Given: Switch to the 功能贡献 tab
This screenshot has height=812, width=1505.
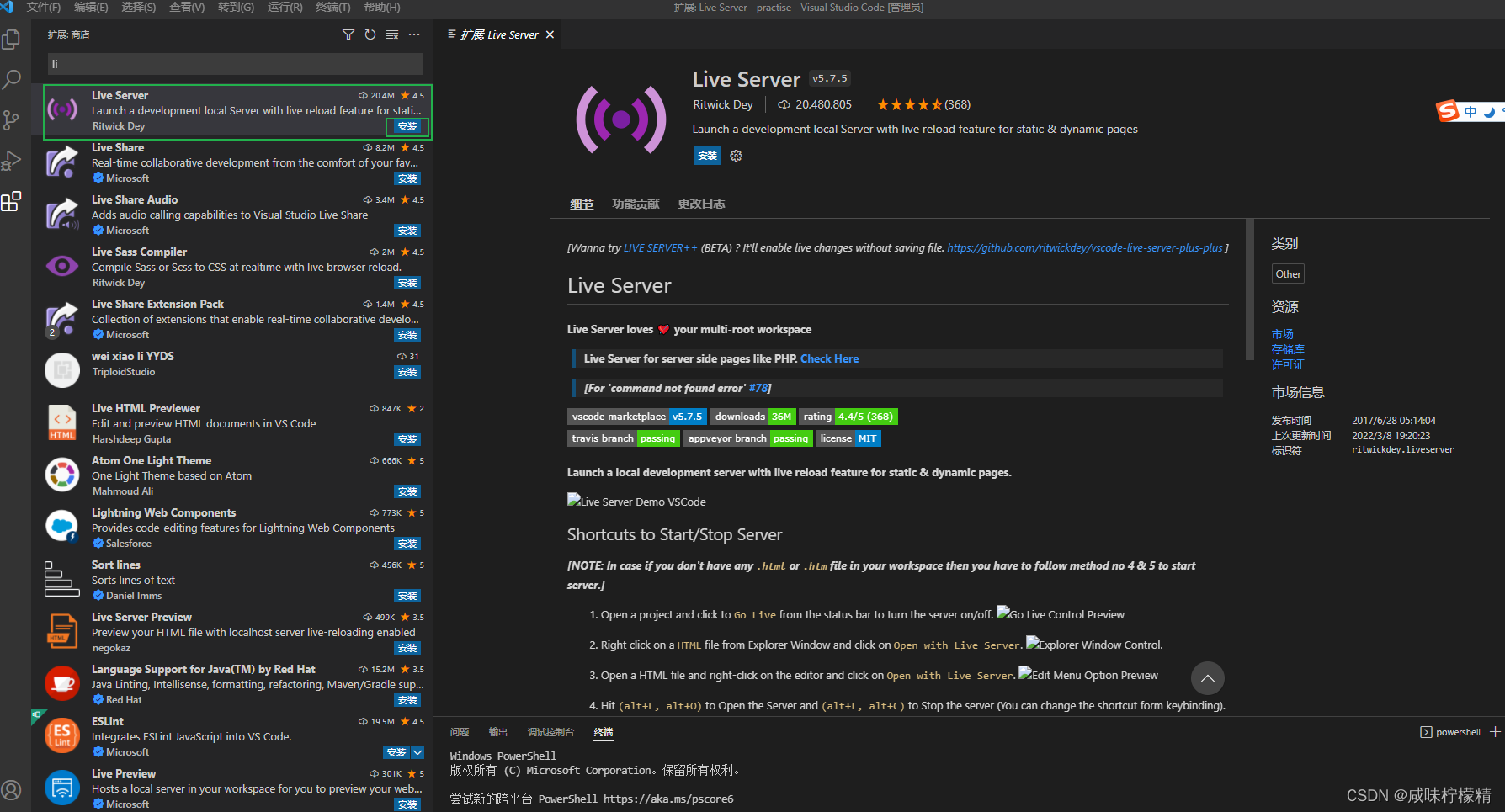Looking at the screenshot, I should pyautogui.click(x=636, y=204).
